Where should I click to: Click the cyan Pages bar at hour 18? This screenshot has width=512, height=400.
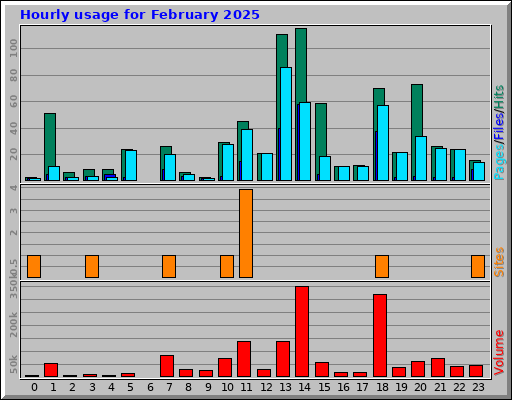point(383,143)
